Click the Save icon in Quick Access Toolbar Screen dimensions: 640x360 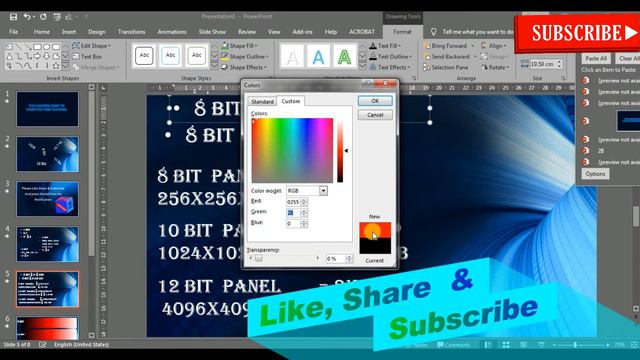point(13,17)
